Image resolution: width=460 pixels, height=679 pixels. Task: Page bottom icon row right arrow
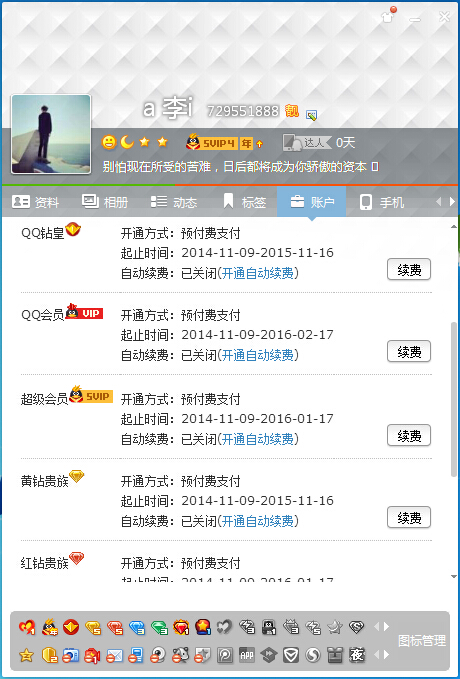pos(387,655)
